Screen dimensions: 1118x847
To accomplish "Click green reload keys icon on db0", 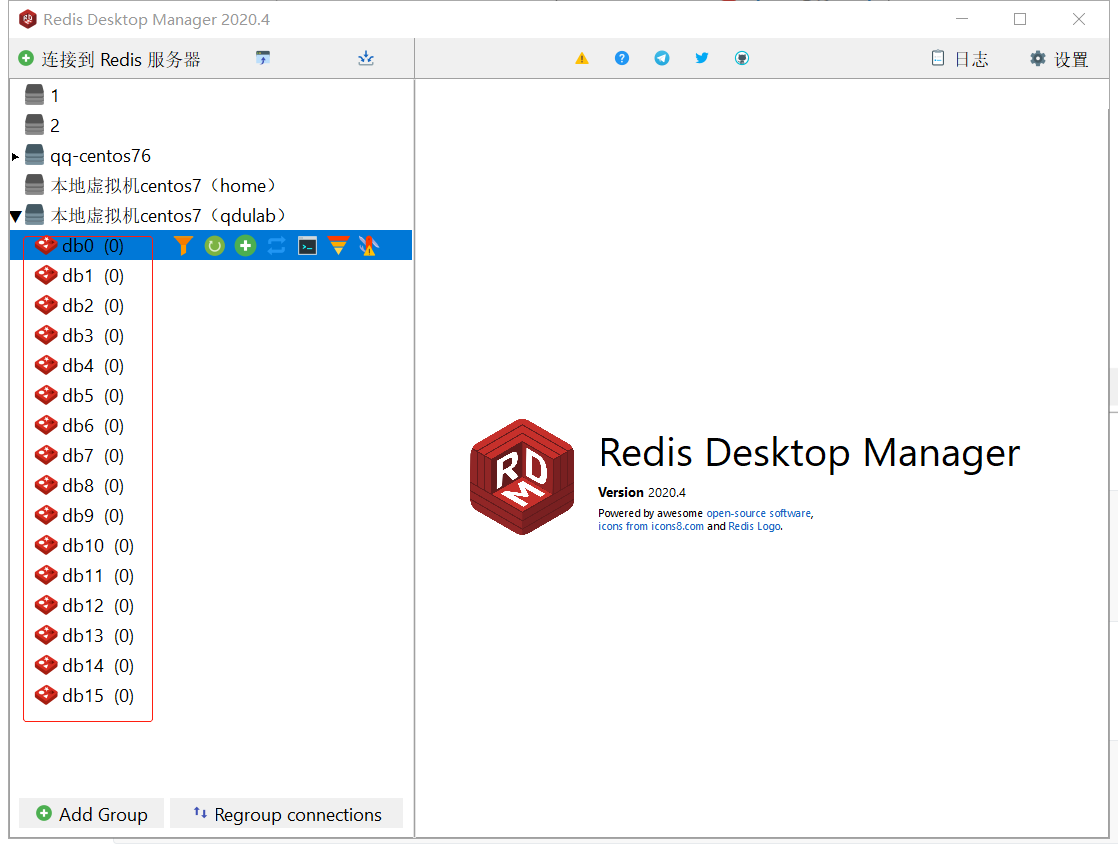I will 215,246.
